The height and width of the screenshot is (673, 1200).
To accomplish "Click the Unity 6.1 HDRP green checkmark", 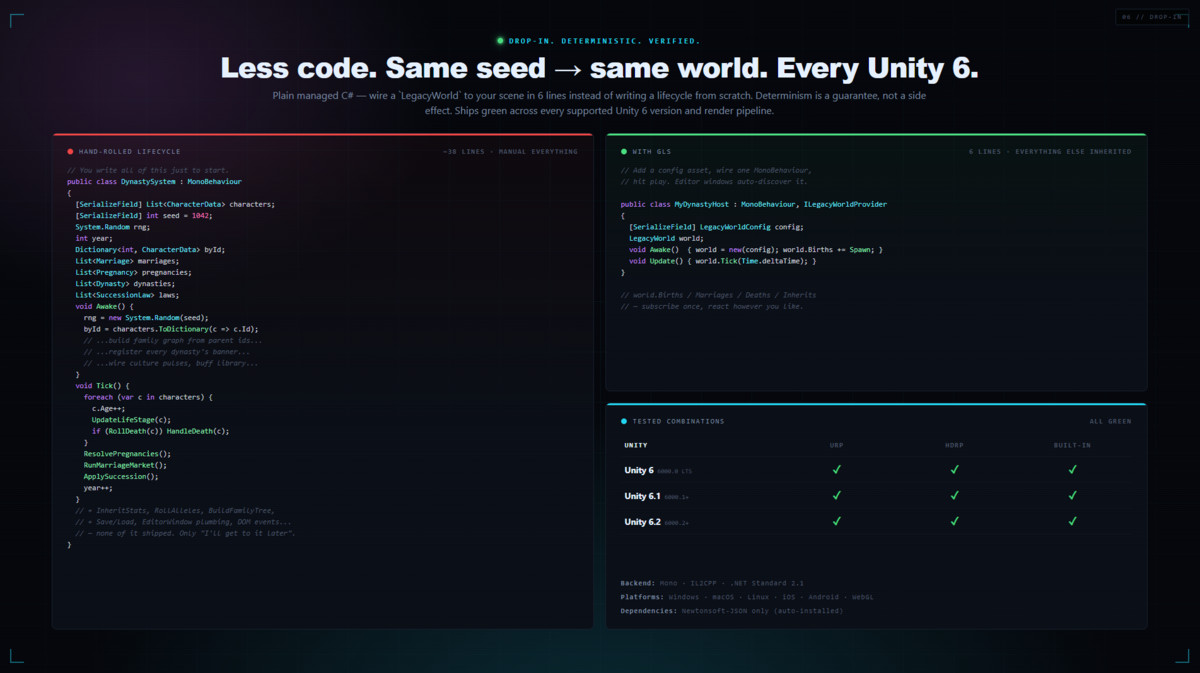I will click(955, 495).
